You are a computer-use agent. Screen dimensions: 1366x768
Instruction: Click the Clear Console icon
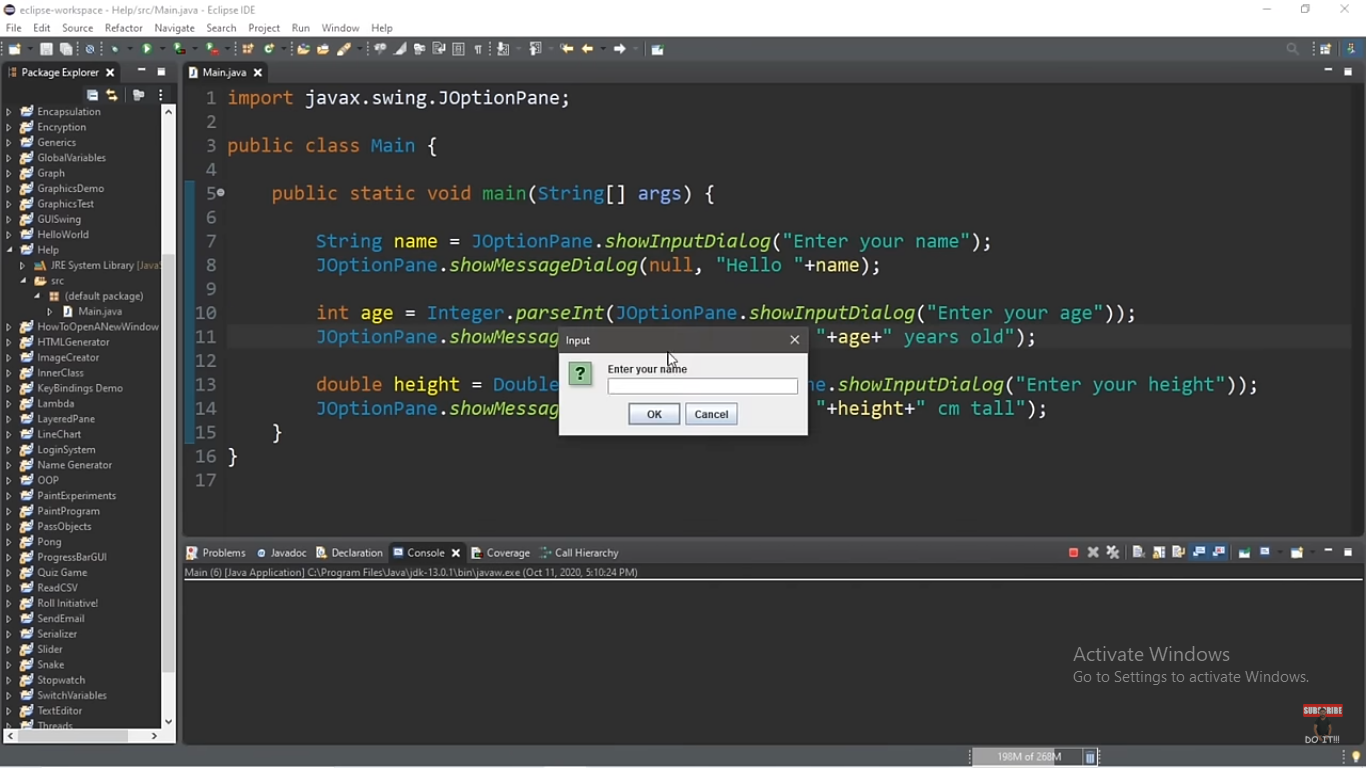coord(1139,553)
